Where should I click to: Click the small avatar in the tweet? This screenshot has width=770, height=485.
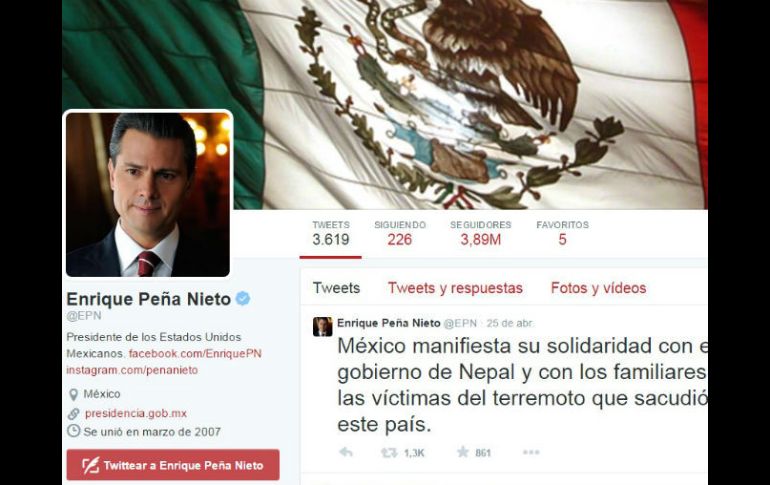pos(323,326)
